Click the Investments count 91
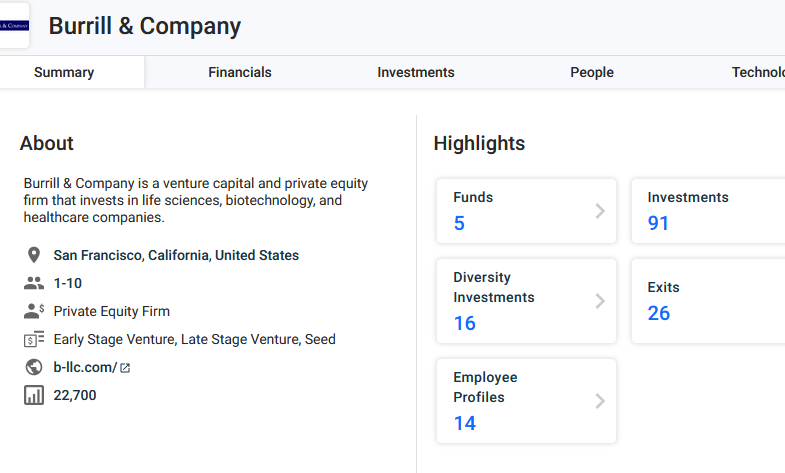 [x=658, y=223]
